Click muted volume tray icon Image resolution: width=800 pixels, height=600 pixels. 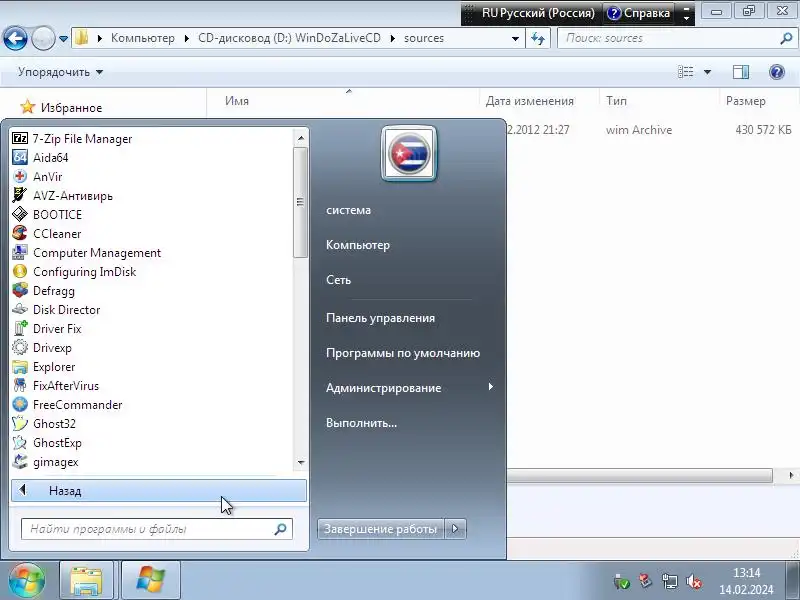694,581
